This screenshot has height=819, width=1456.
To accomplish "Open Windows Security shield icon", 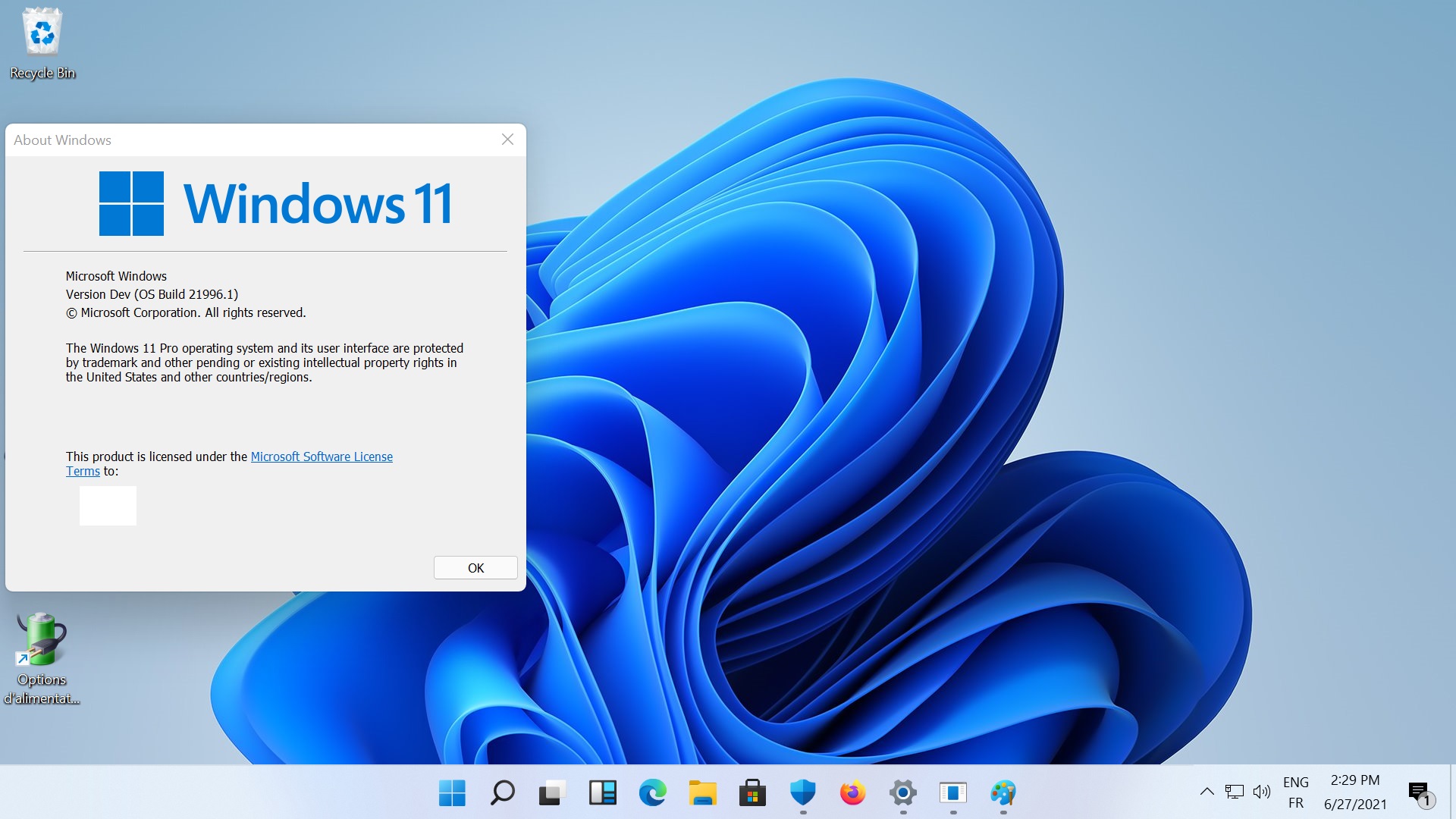I will pos(802,793).
